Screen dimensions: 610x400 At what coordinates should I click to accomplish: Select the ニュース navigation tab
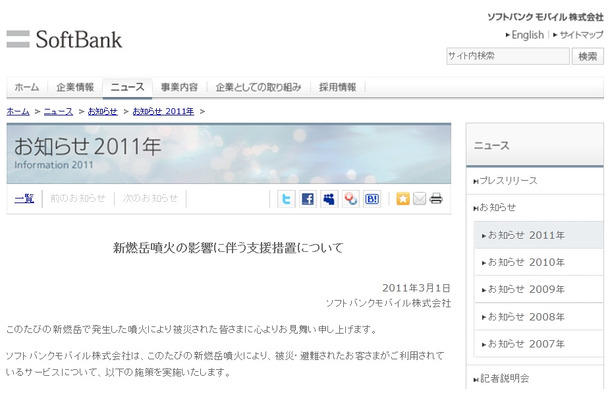tap(127, 87)
